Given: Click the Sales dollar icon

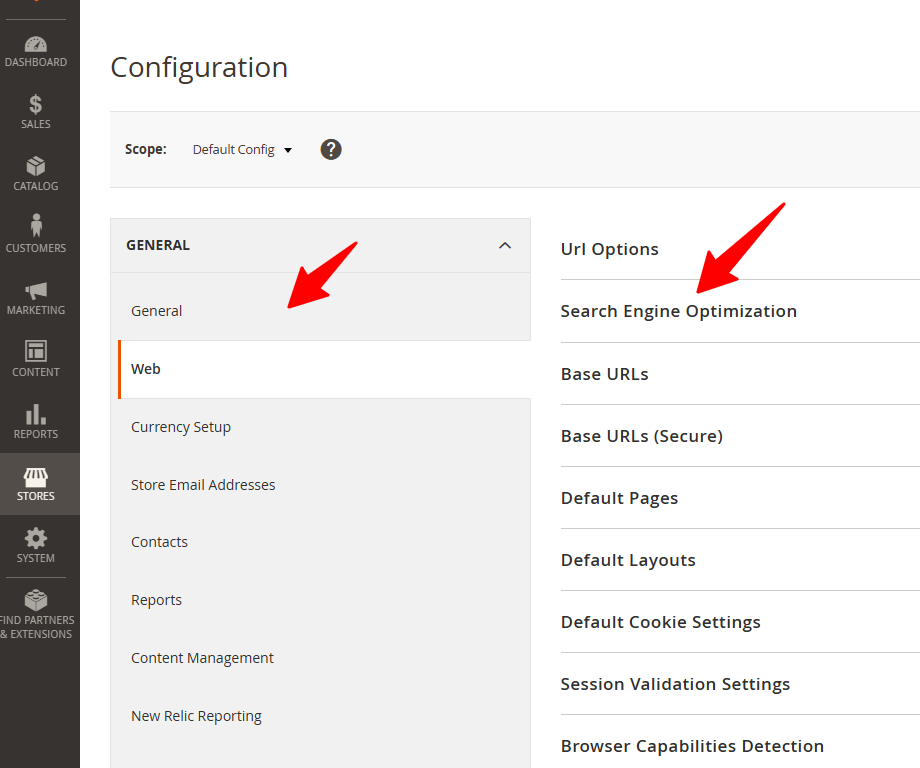Looking at the screenshot, I should 36,105.
